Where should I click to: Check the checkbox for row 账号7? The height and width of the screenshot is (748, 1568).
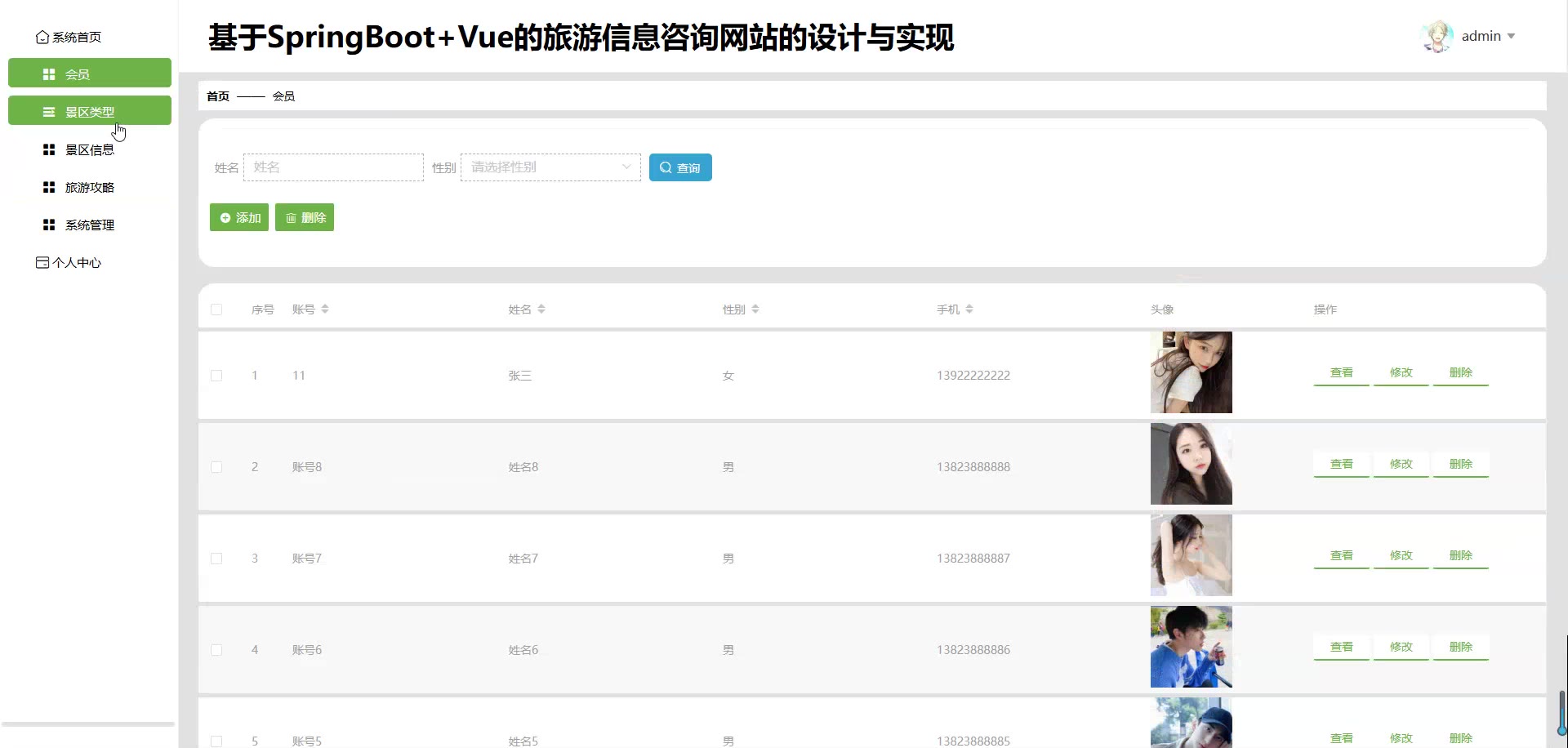point(216,559)
